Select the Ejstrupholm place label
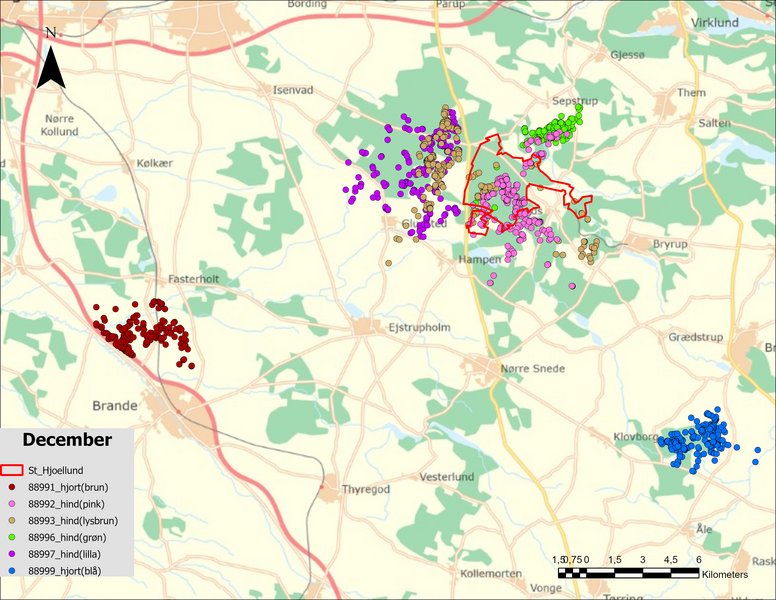The image size is (776, 600). coord(419,327)
